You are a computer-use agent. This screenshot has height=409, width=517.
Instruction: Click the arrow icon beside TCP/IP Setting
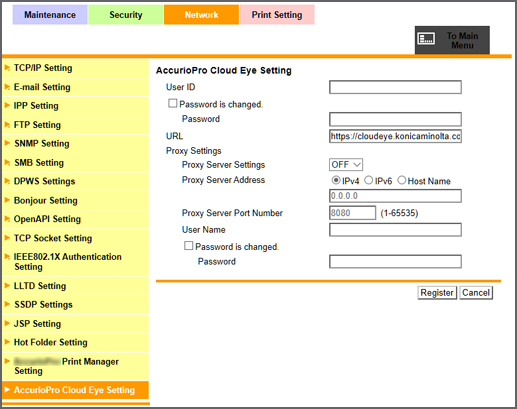tap(7, 68)
